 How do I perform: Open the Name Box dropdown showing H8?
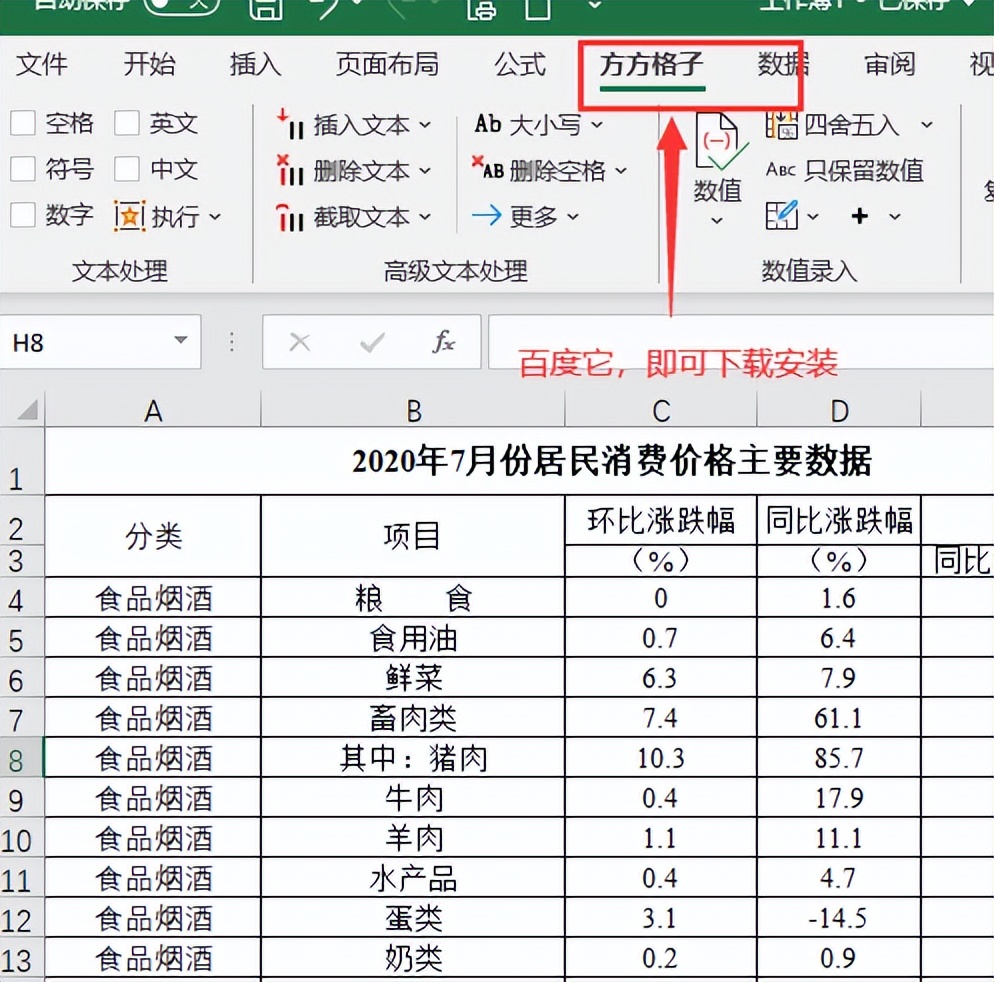pyautogui.click(x=182, y=341)
